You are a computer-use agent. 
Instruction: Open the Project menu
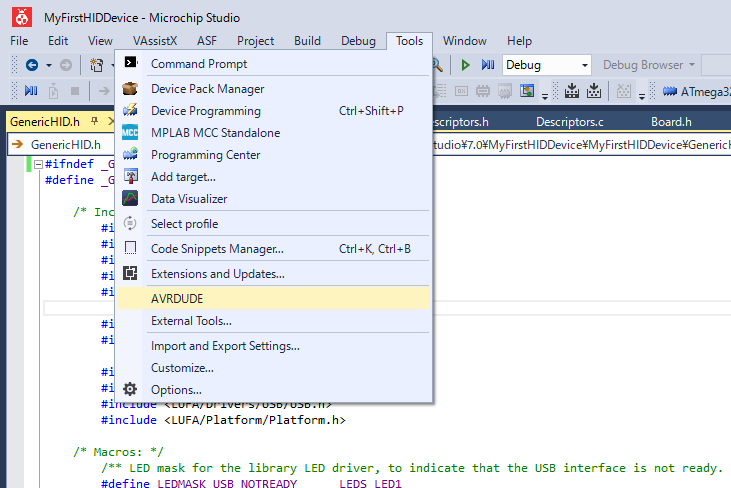pos(255,41)
